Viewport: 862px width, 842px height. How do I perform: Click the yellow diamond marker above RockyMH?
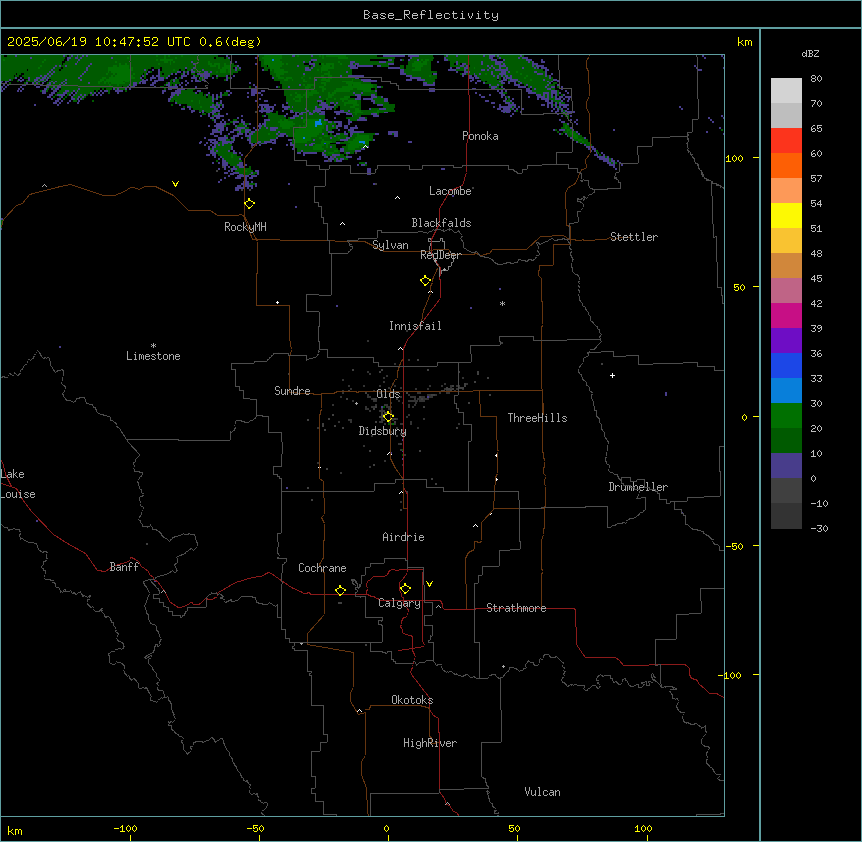click(x=250, y=204)
